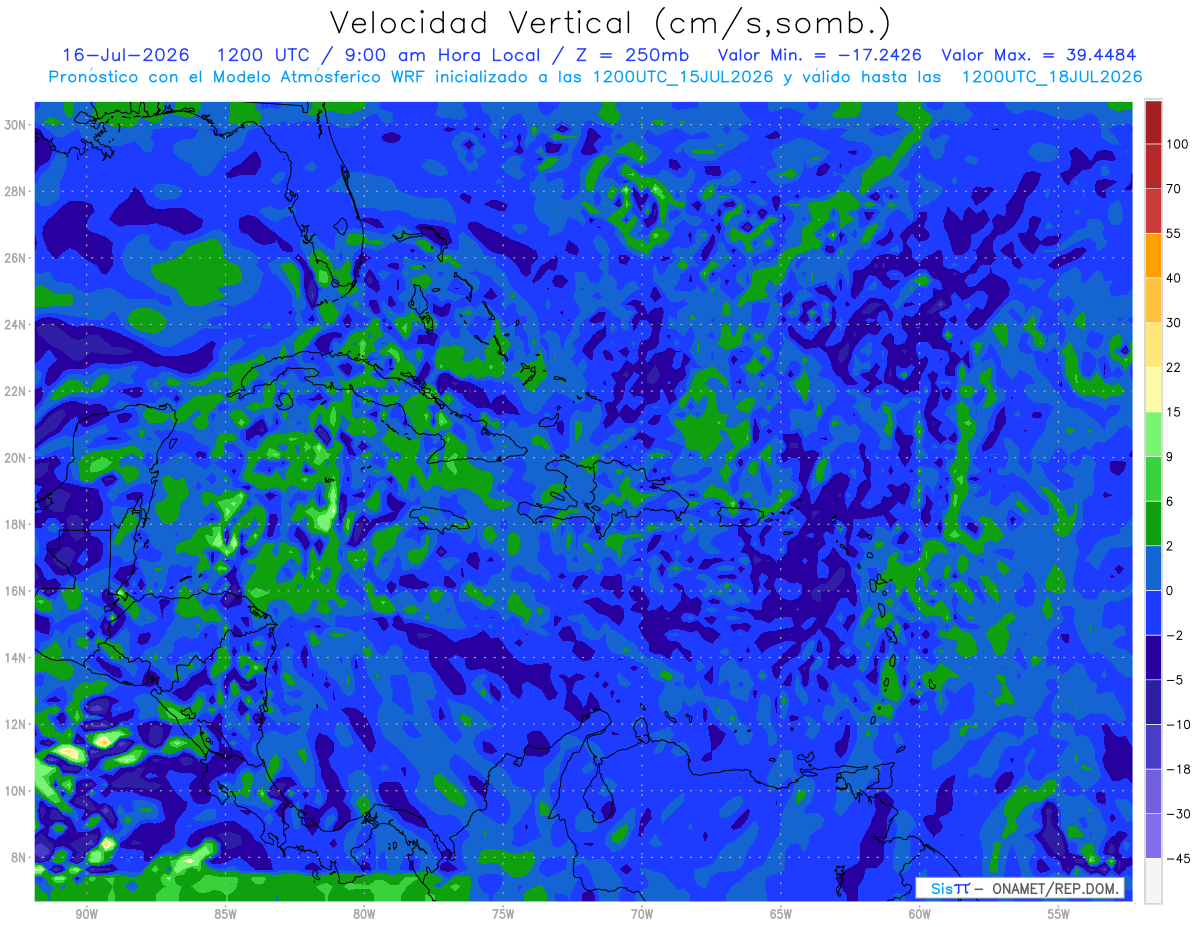1200x927 pixels.
Task: Select the "Z = 250mb" level label
Action: [630, 55]
